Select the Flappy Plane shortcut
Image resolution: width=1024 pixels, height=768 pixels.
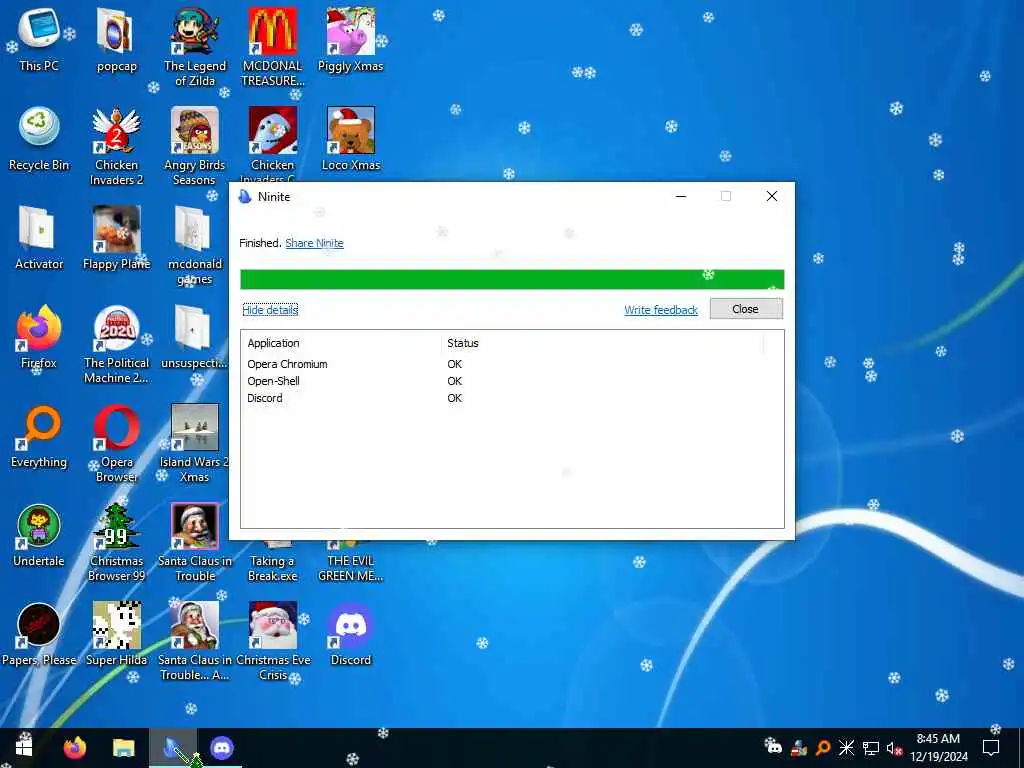tap(116, 238)
